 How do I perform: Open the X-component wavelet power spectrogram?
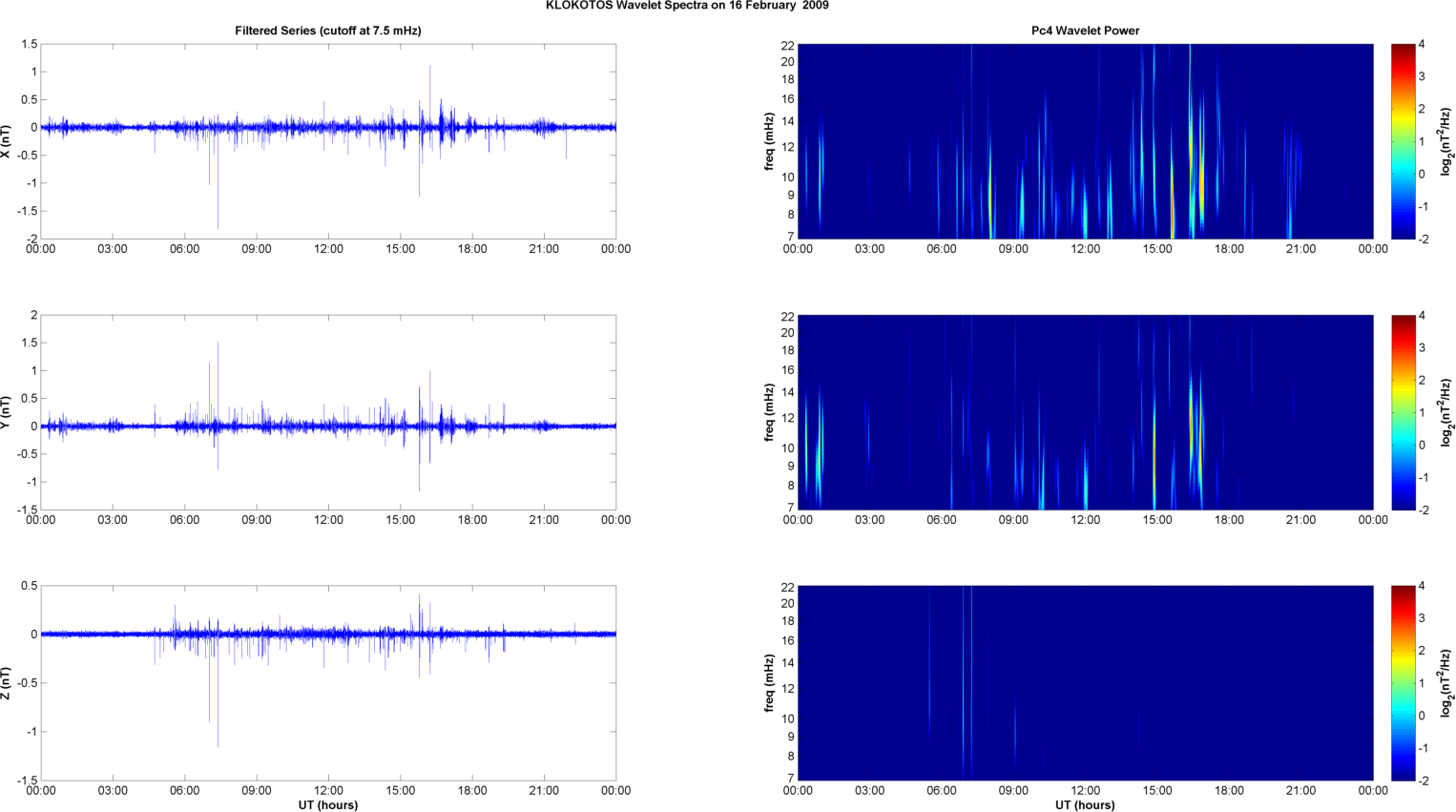click(x=1085, y=141)
